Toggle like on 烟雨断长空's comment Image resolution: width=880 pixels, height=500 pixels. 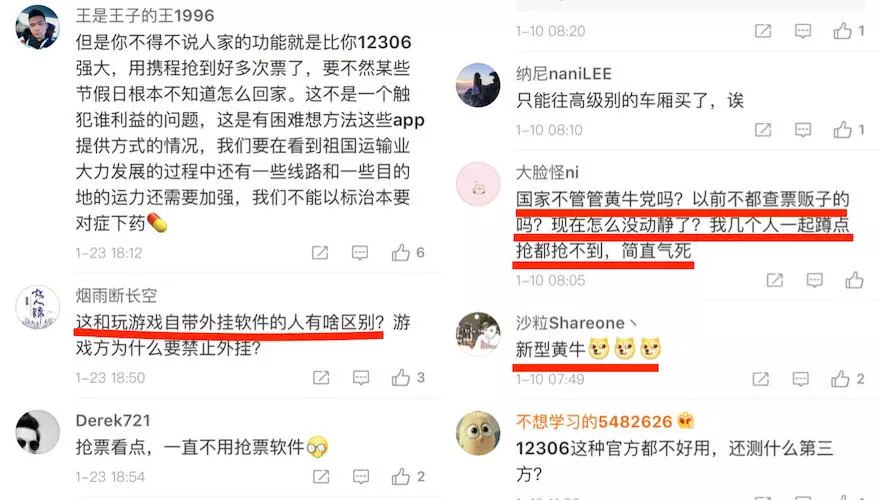point(401,378)
